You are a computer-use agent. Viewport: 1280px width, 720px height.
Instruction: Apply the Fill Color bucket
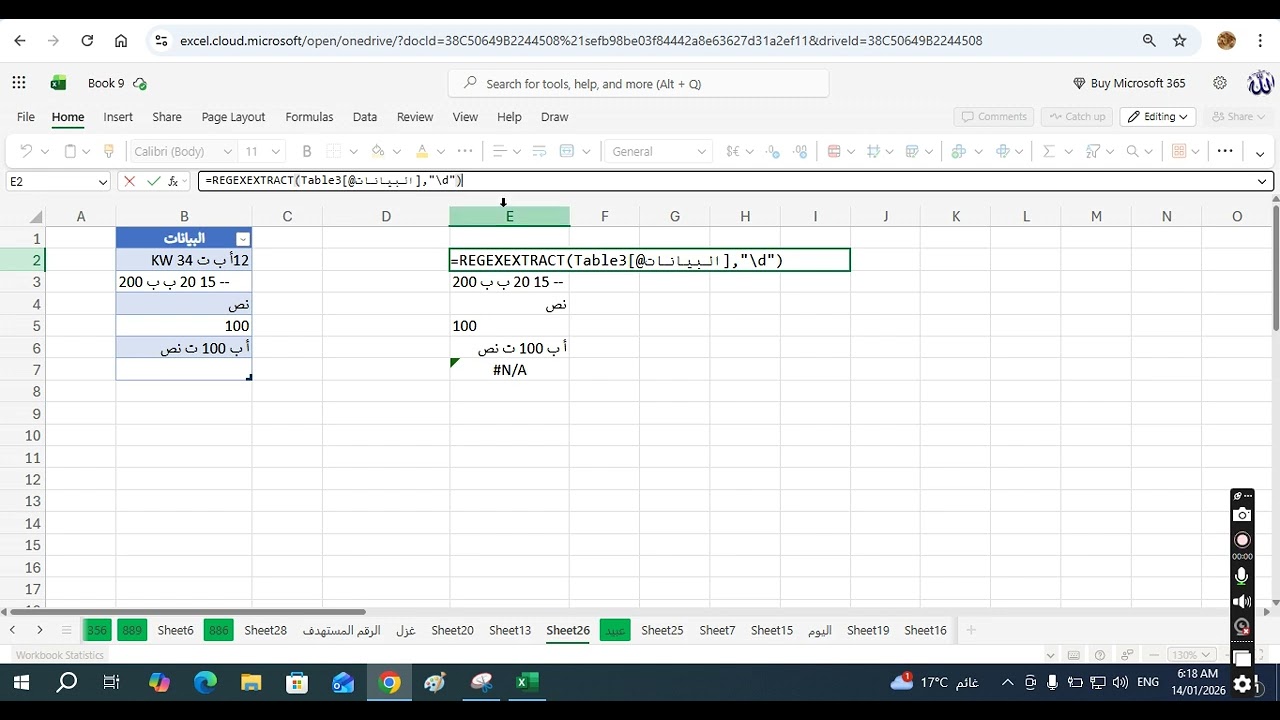pyautogui.click(x=377, y=151)
